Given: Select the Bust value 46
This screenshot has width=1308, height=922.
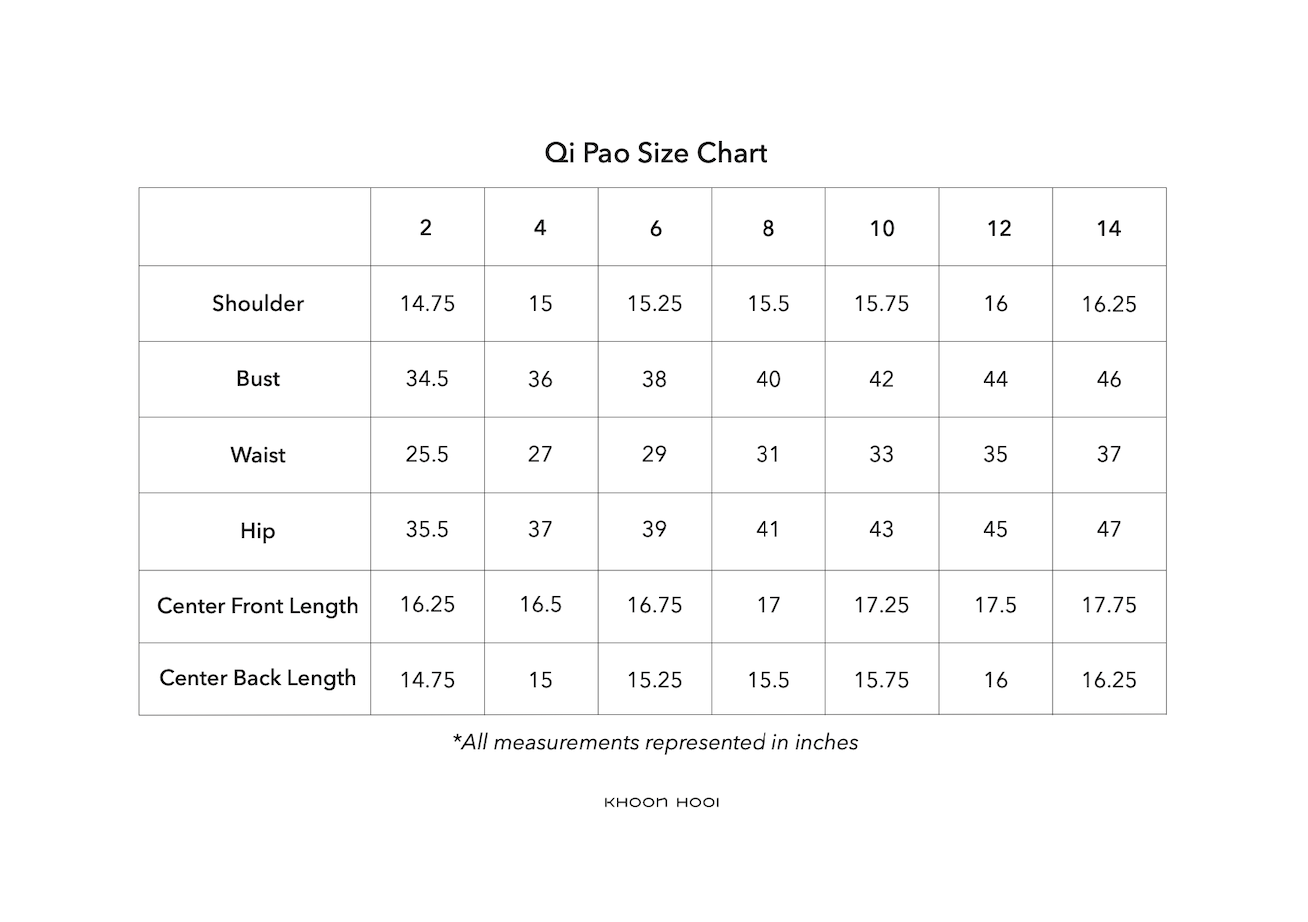Looking at the screenshot, I should click(x=1109, y=379).
